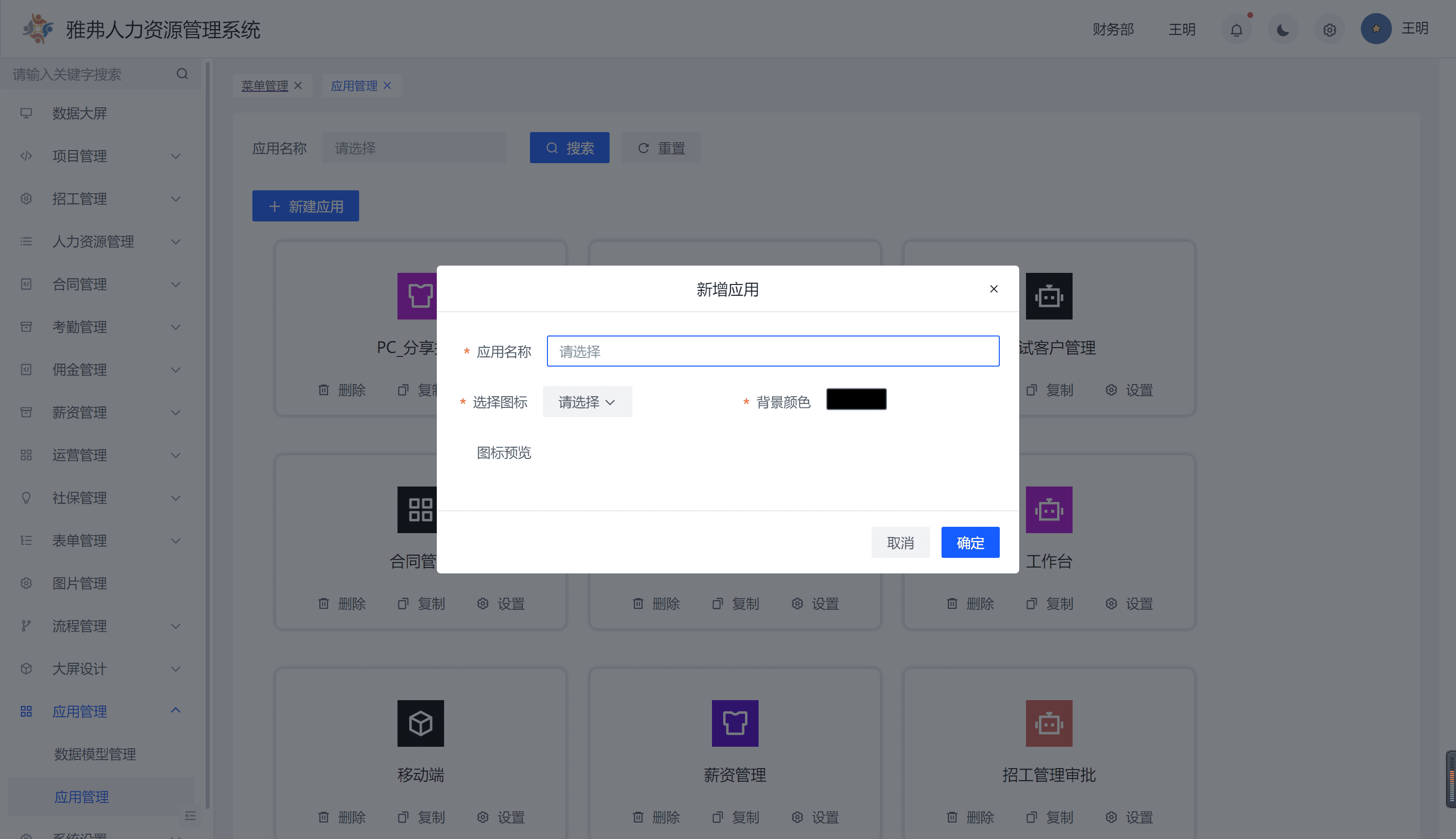This screenshot has height=839, width=1456.
Task: Click the search magnifier in sidebar
Action: pyautogui.click(x=182, y=74)
